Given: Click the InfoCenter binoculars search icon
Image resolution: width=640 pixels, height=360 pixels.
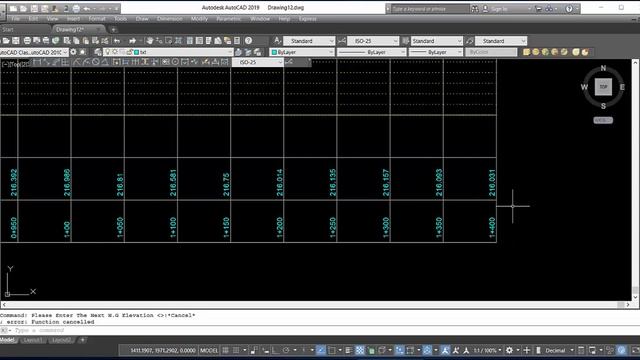Looking at the screenshot, I should pyautogui.click(x=475, y=9).
